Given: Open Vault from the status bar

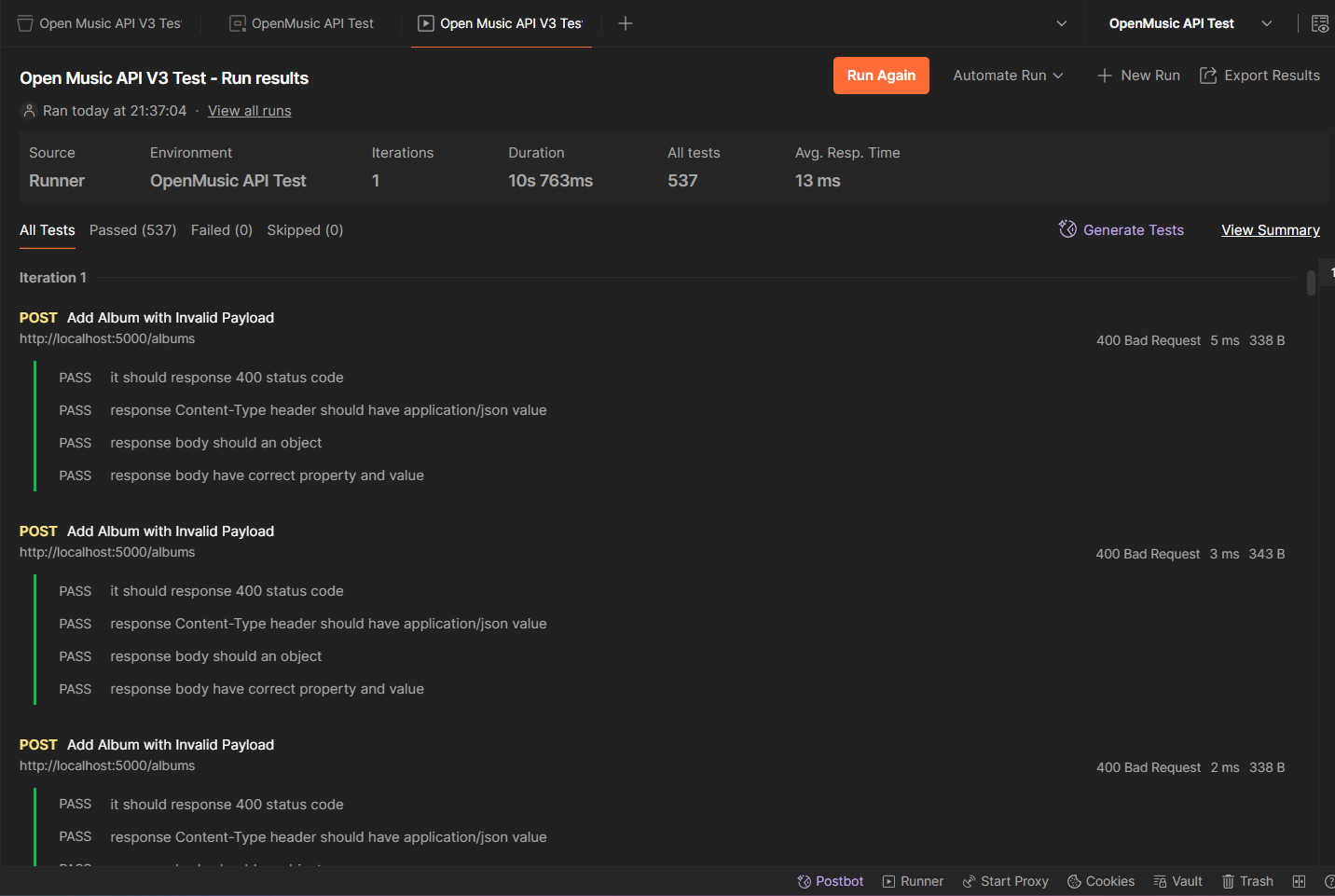Looking at the screenshot, I should (1177, 881).
